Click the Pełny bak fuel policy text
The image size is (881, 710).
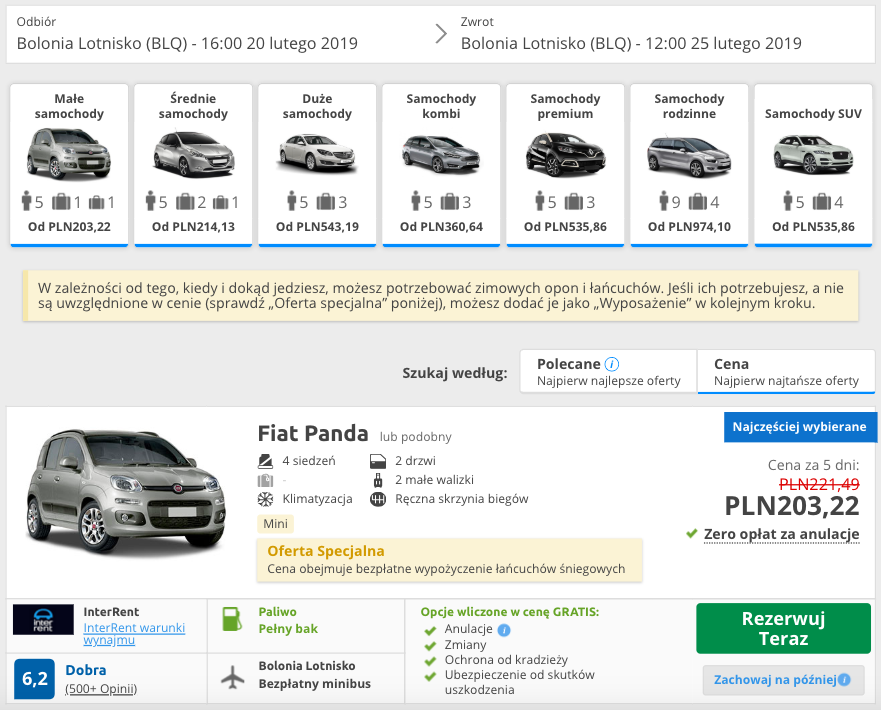point(288,629)
